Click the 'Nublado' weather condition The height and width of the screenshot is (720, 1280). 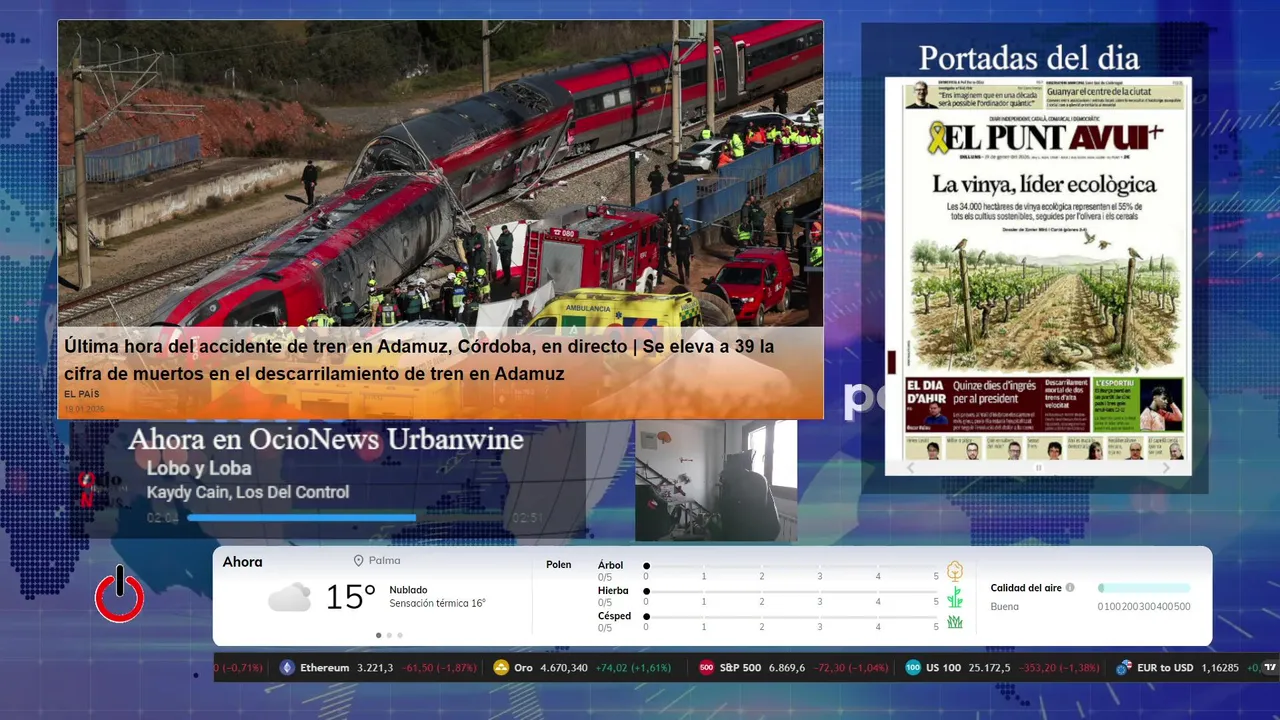[x=408, y=590]
